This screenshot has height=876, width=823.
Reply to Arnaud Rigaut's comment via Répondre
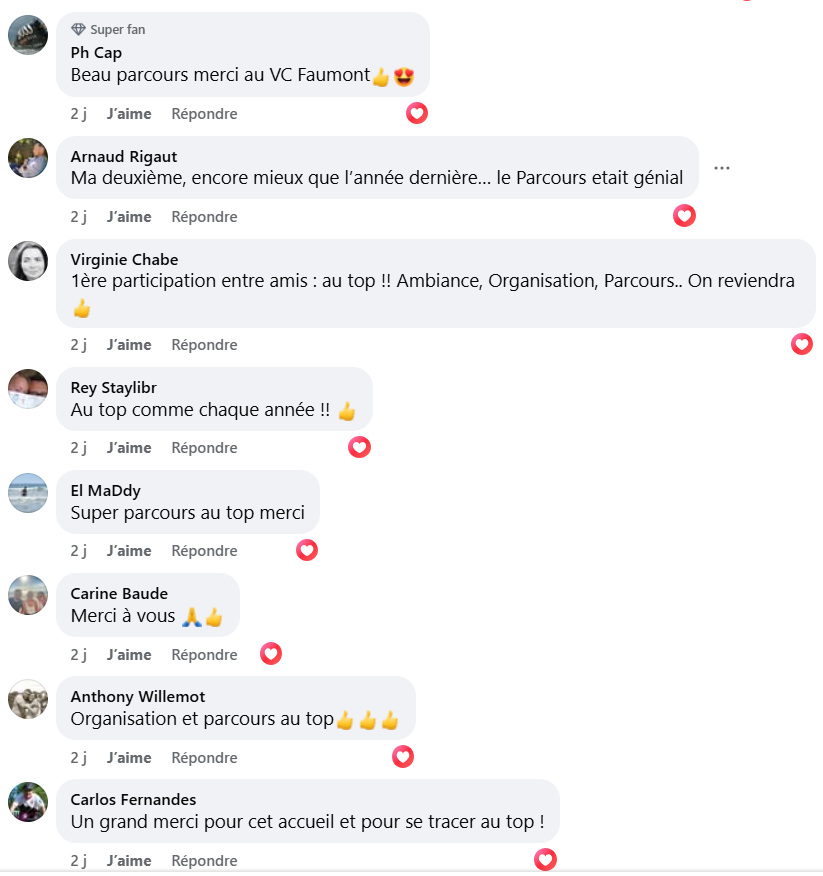204,217
